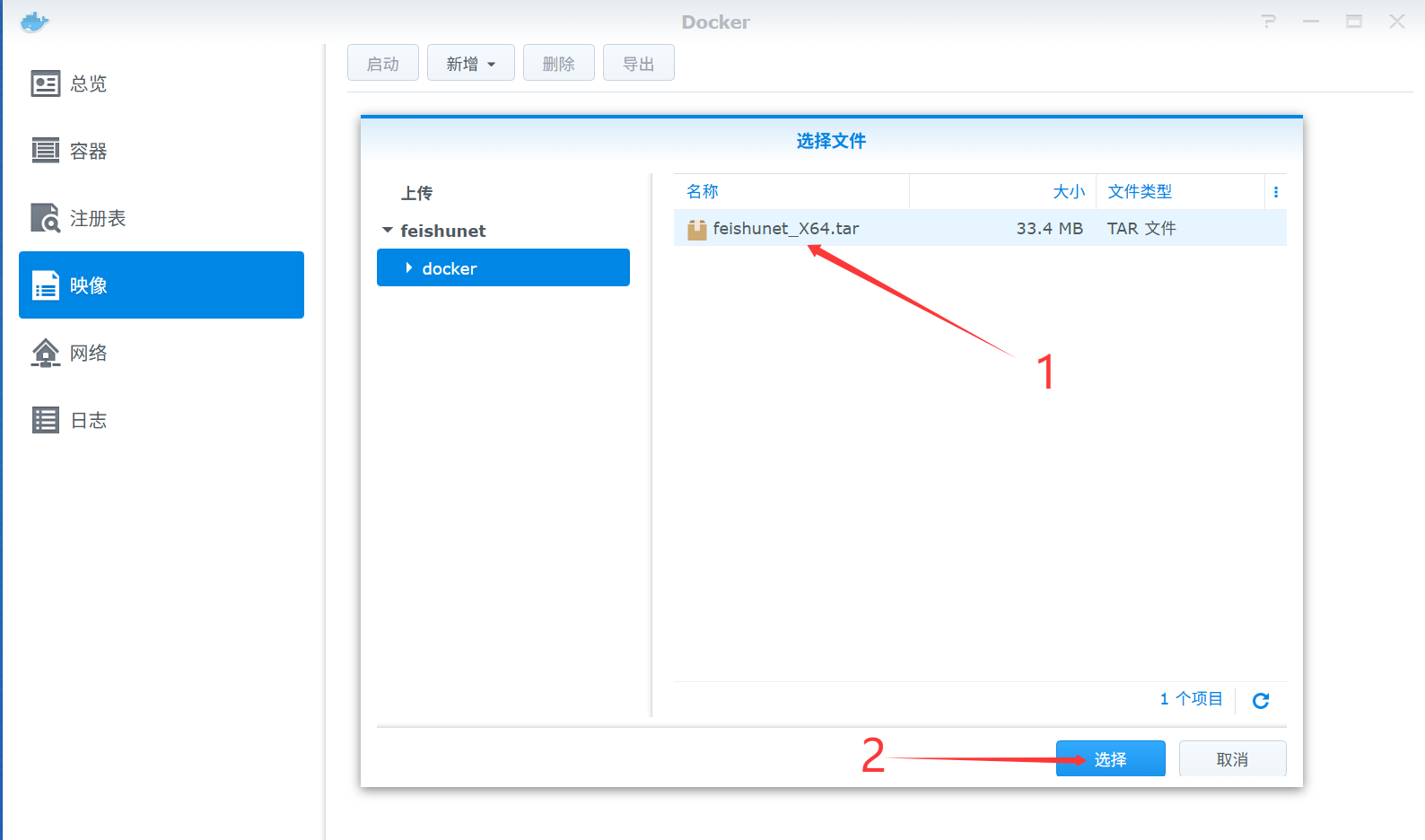Viewport: 1425px width, 840px height.
Task: Open the 总览 overview sidebar icon
Action: pyautogui.click(x=45, y=83)
